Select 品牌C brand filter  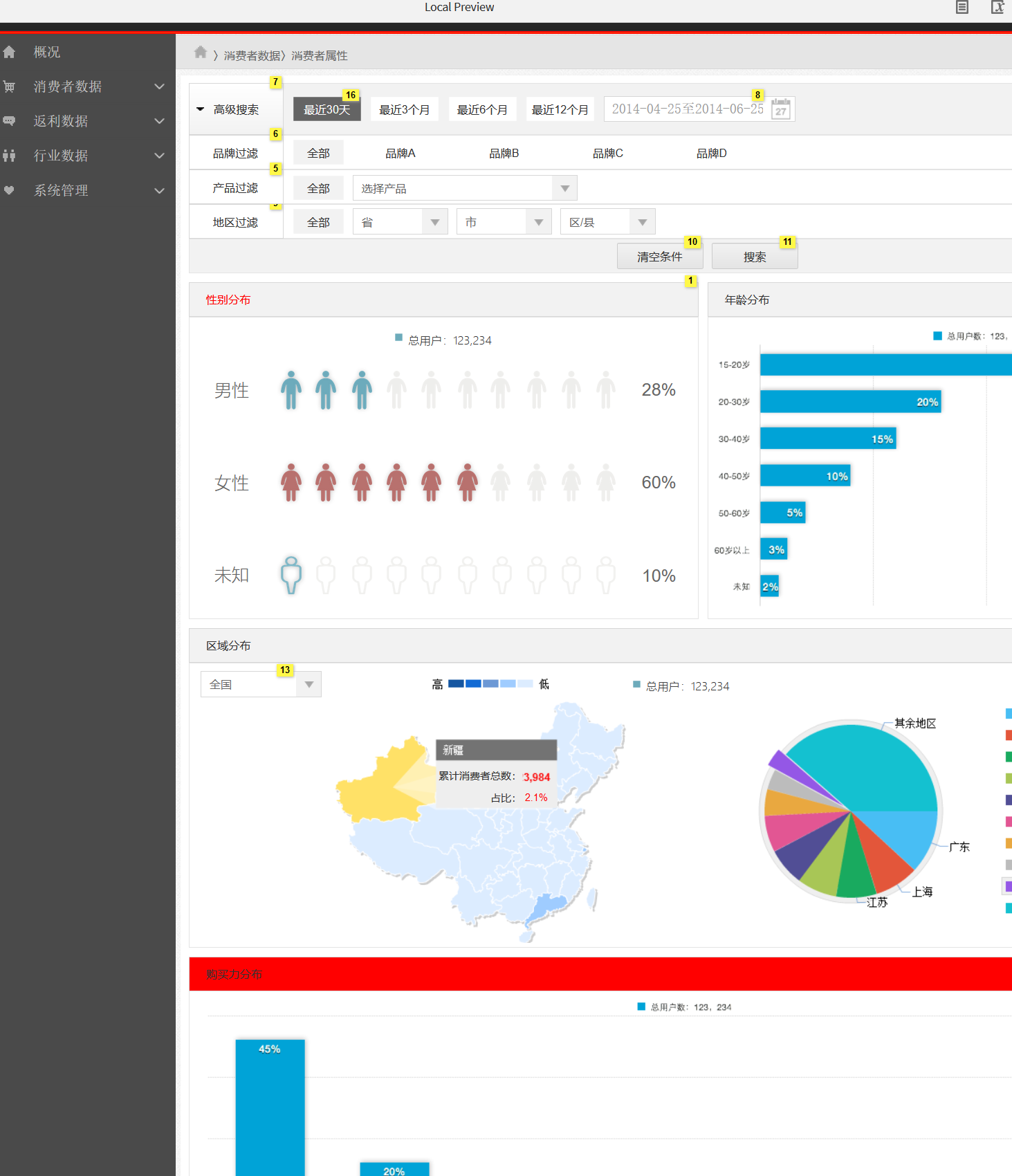(x=608, y=153)
